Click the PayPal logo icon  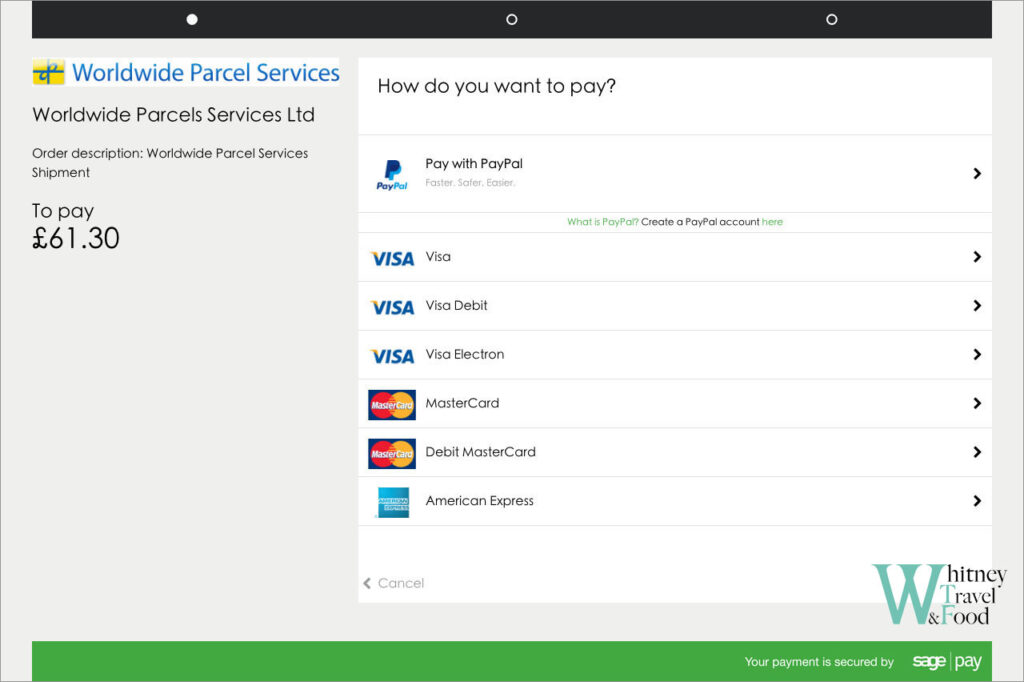tap(392, 174)
